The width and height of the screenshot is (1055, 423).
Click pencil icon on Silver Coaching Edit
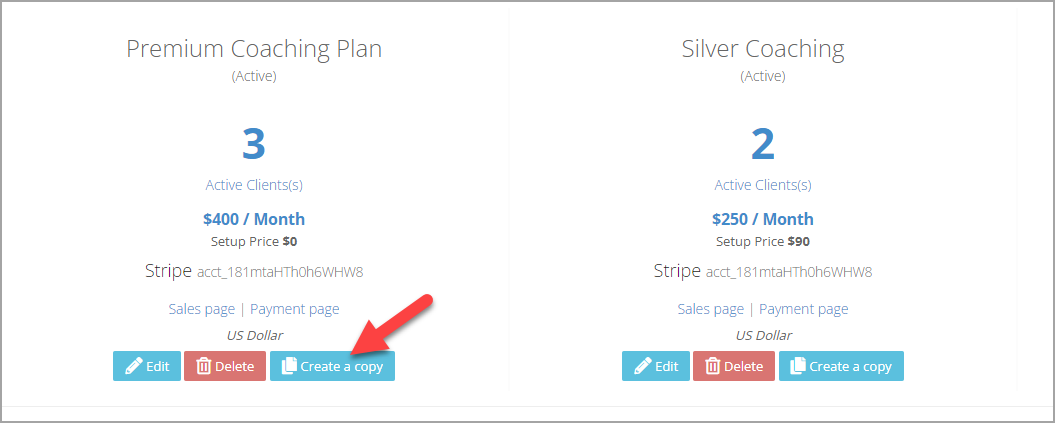[643, 366]
